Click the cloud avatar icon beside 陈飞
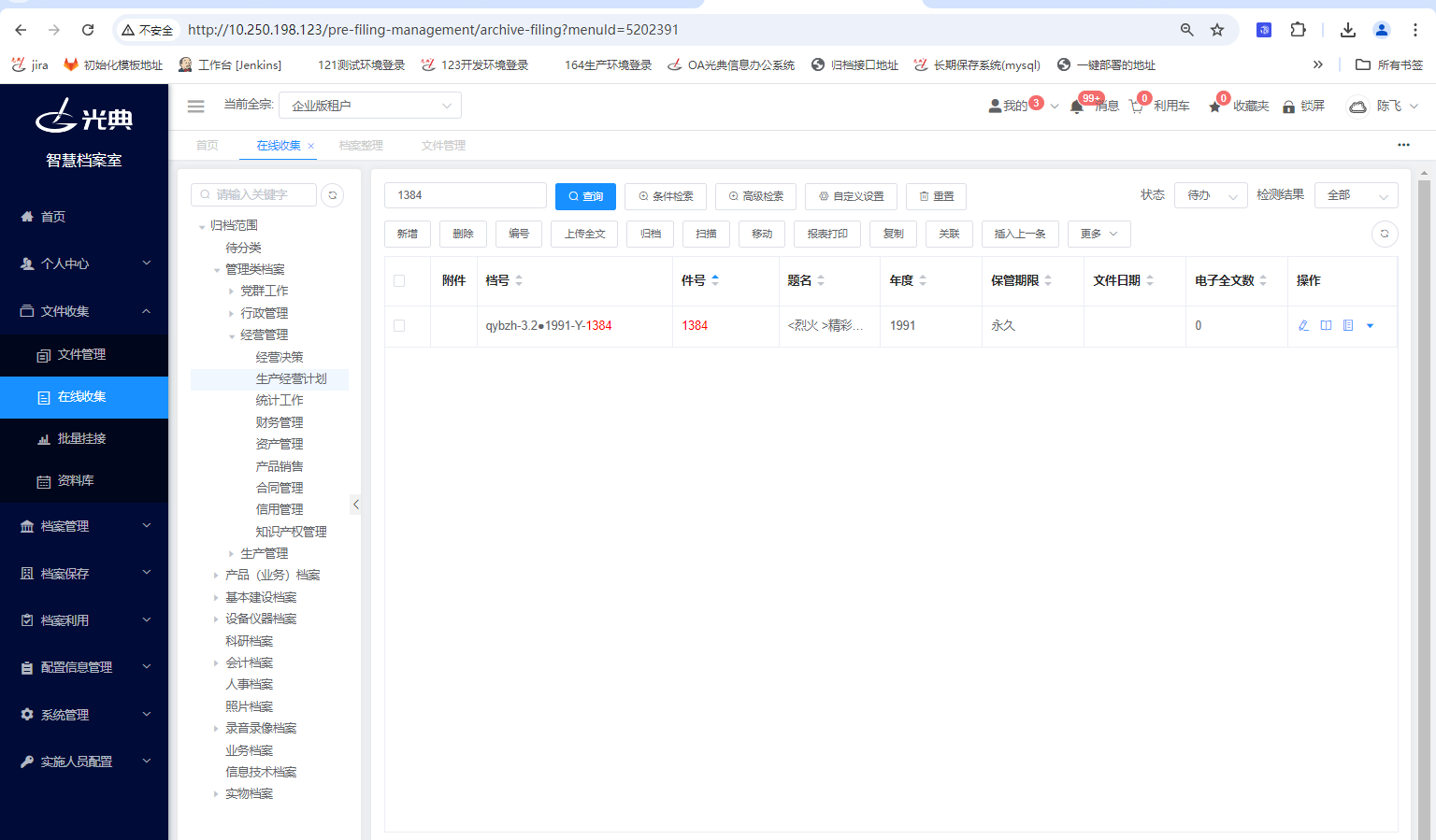 coord(1357,107)
